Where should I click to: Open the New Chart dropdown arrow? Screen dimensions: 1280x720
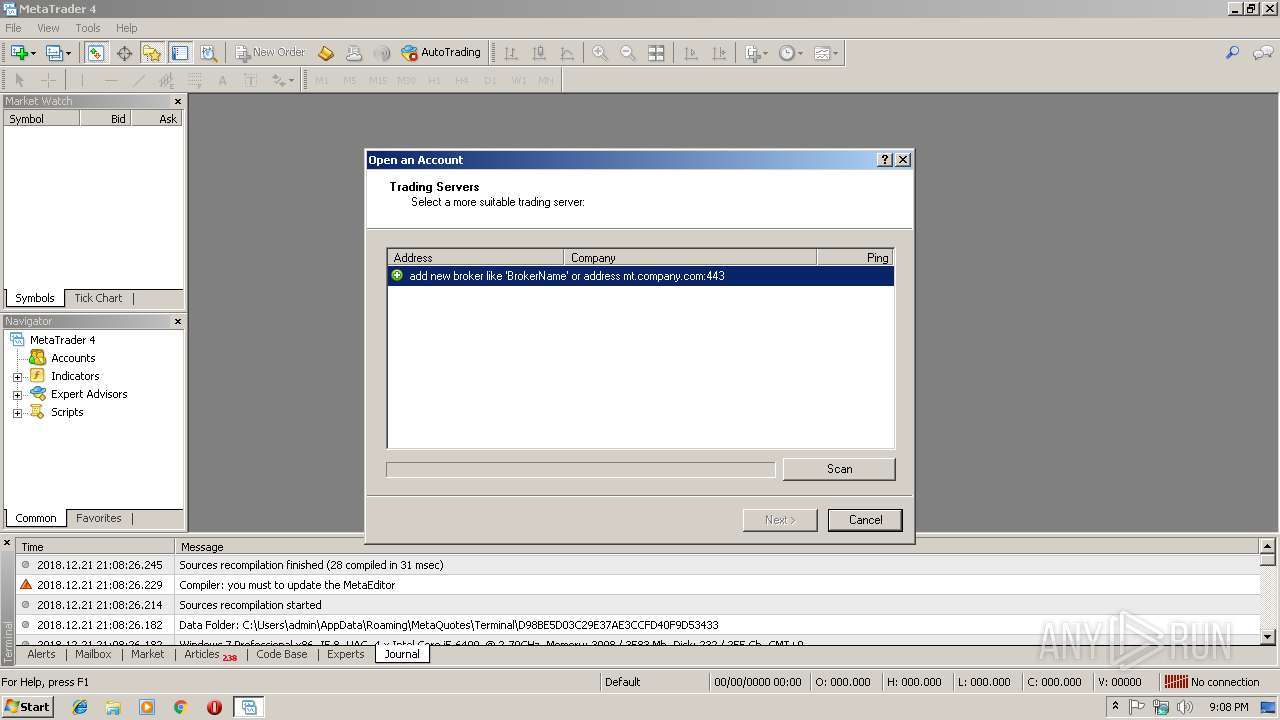pos(33,53)
